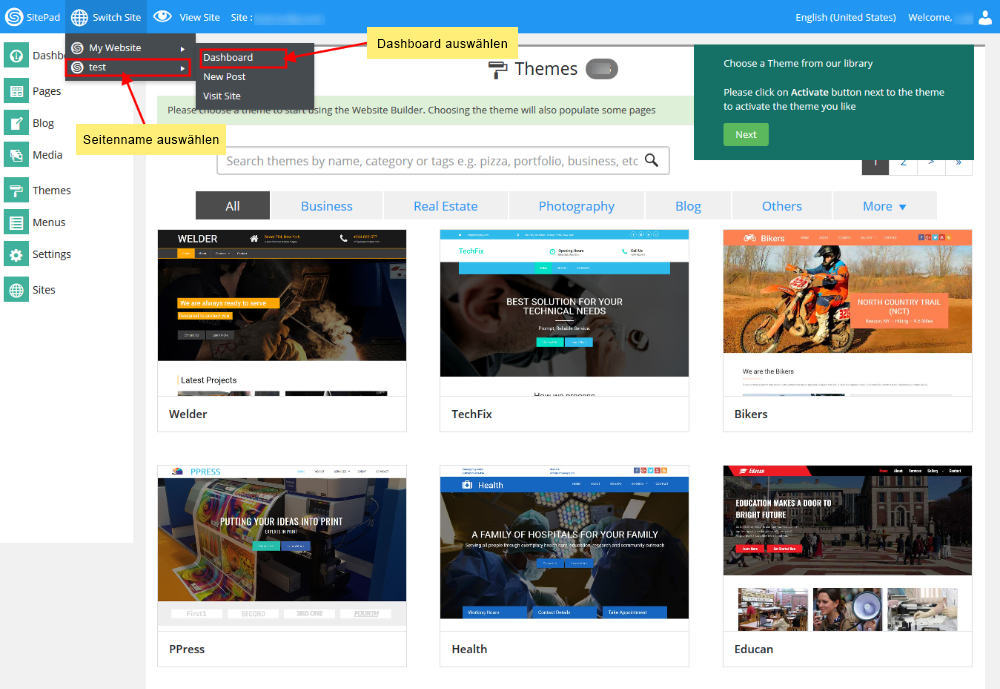Open Media in the sidebar

click(48, 155)
